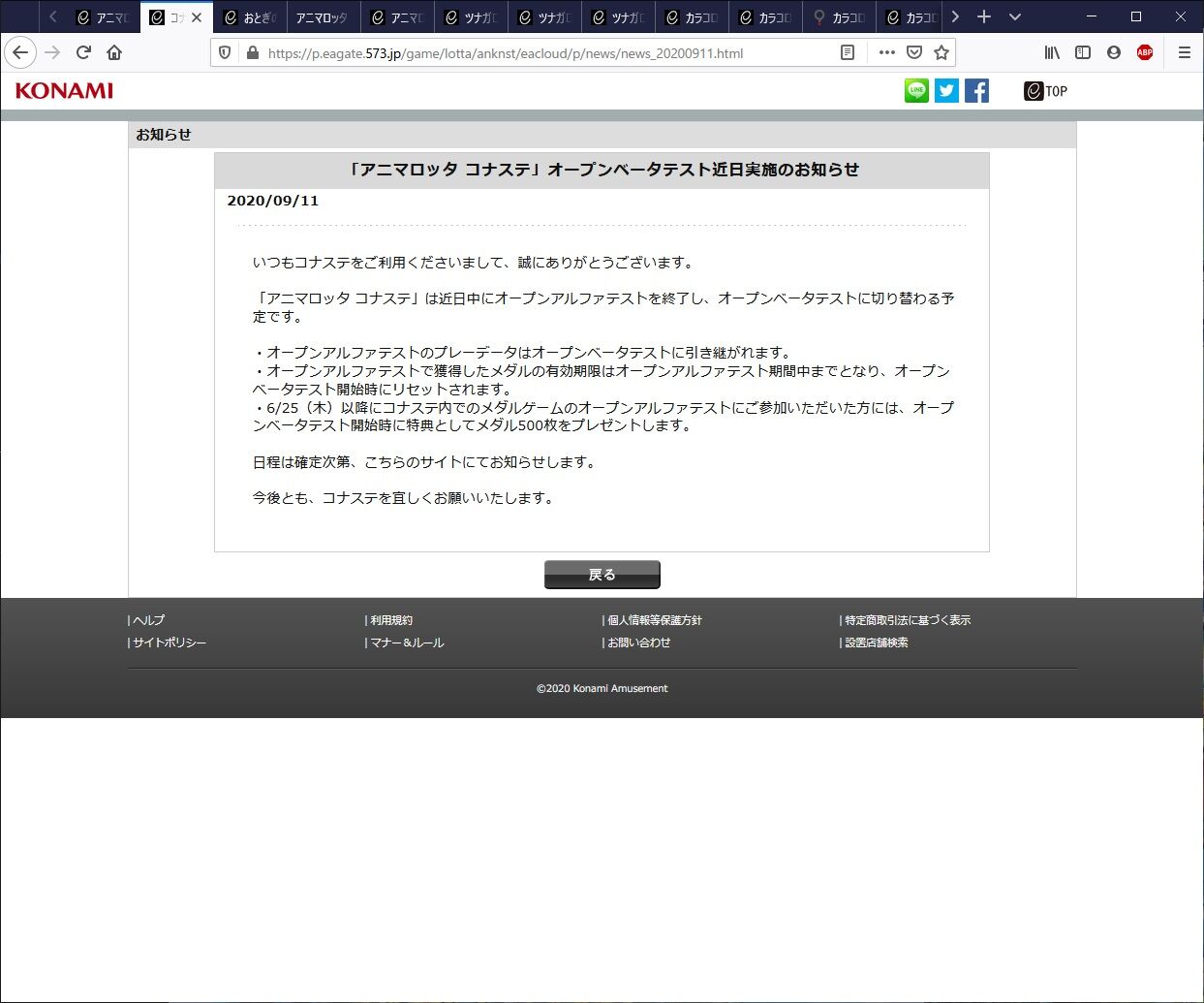Click the news headline about オープンベータテスト

(x=602, y=170)
